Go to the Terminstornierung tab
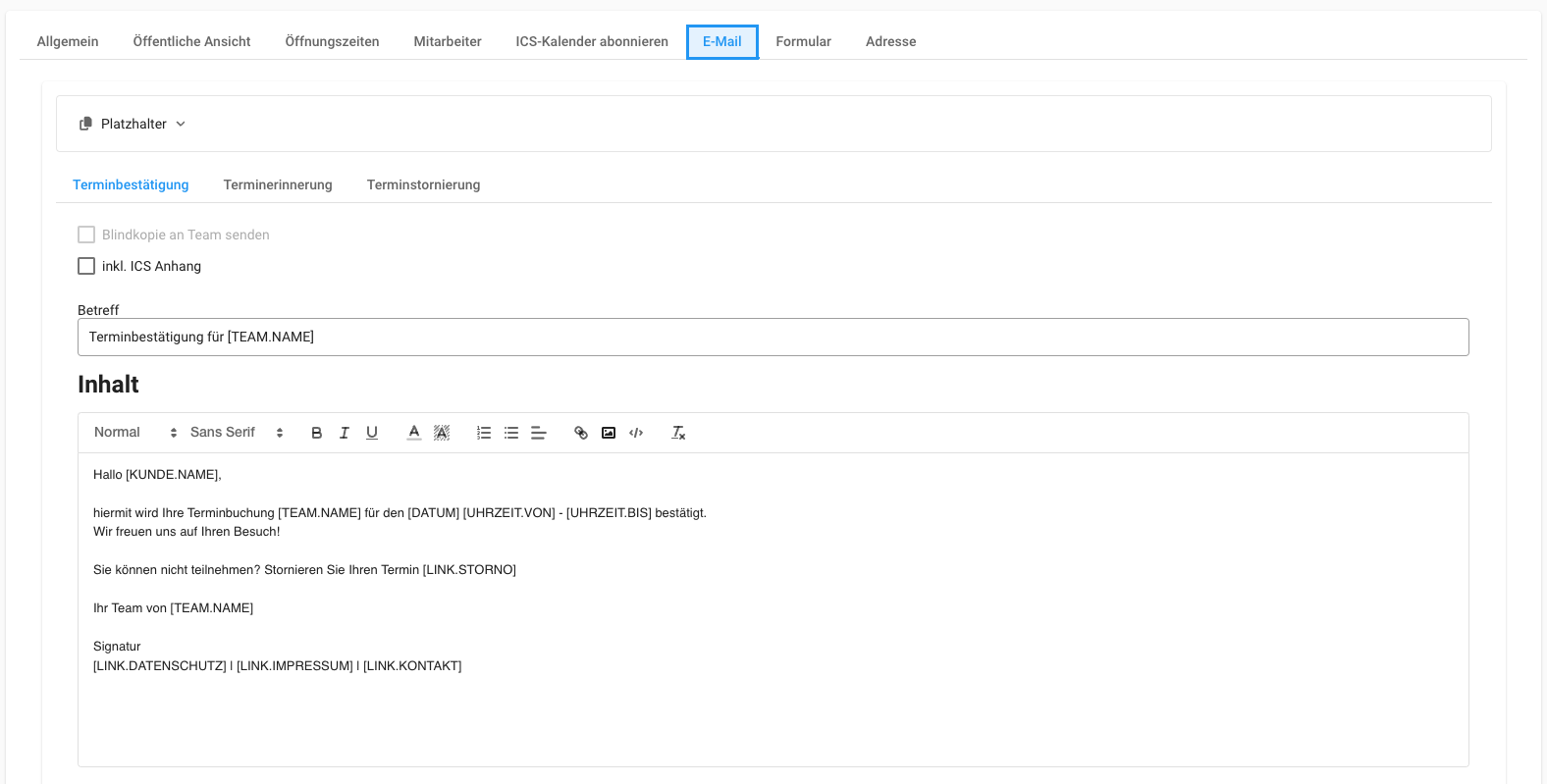 point(423,184)
